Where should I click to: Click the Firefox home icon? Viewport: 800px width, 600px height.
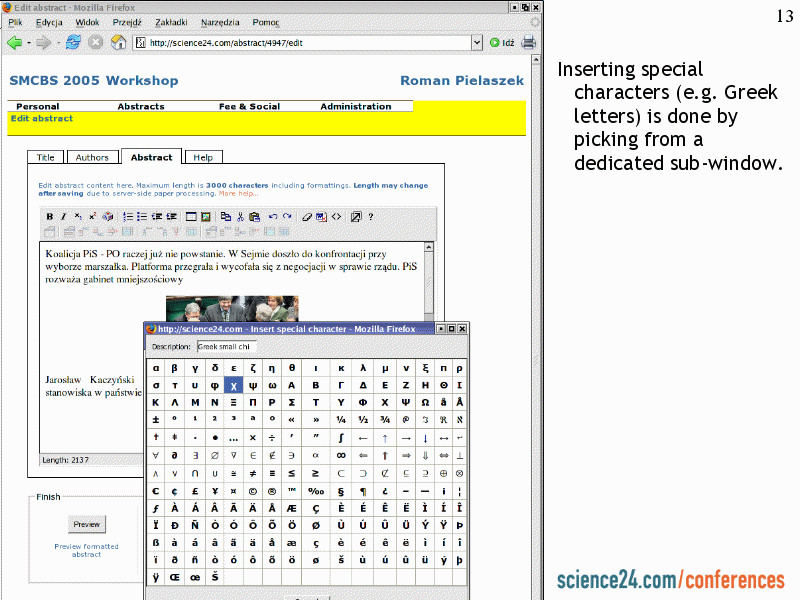click(118, 42)
